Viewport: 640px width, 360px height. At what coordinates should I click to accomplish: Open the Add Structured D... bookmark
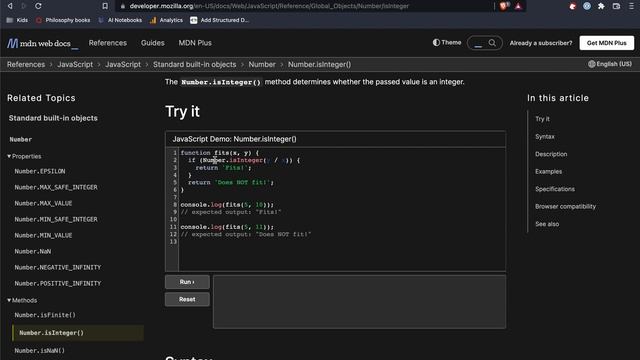(220, 20)
